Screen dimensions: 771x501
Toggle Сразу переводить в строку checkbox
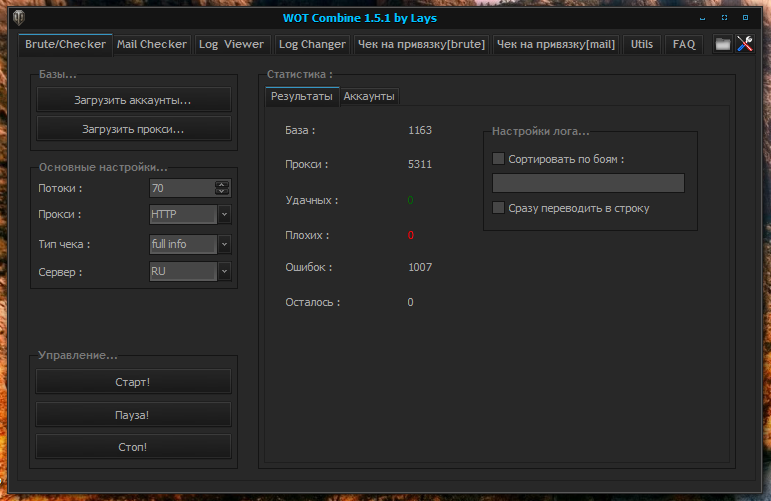pos(498,207)
